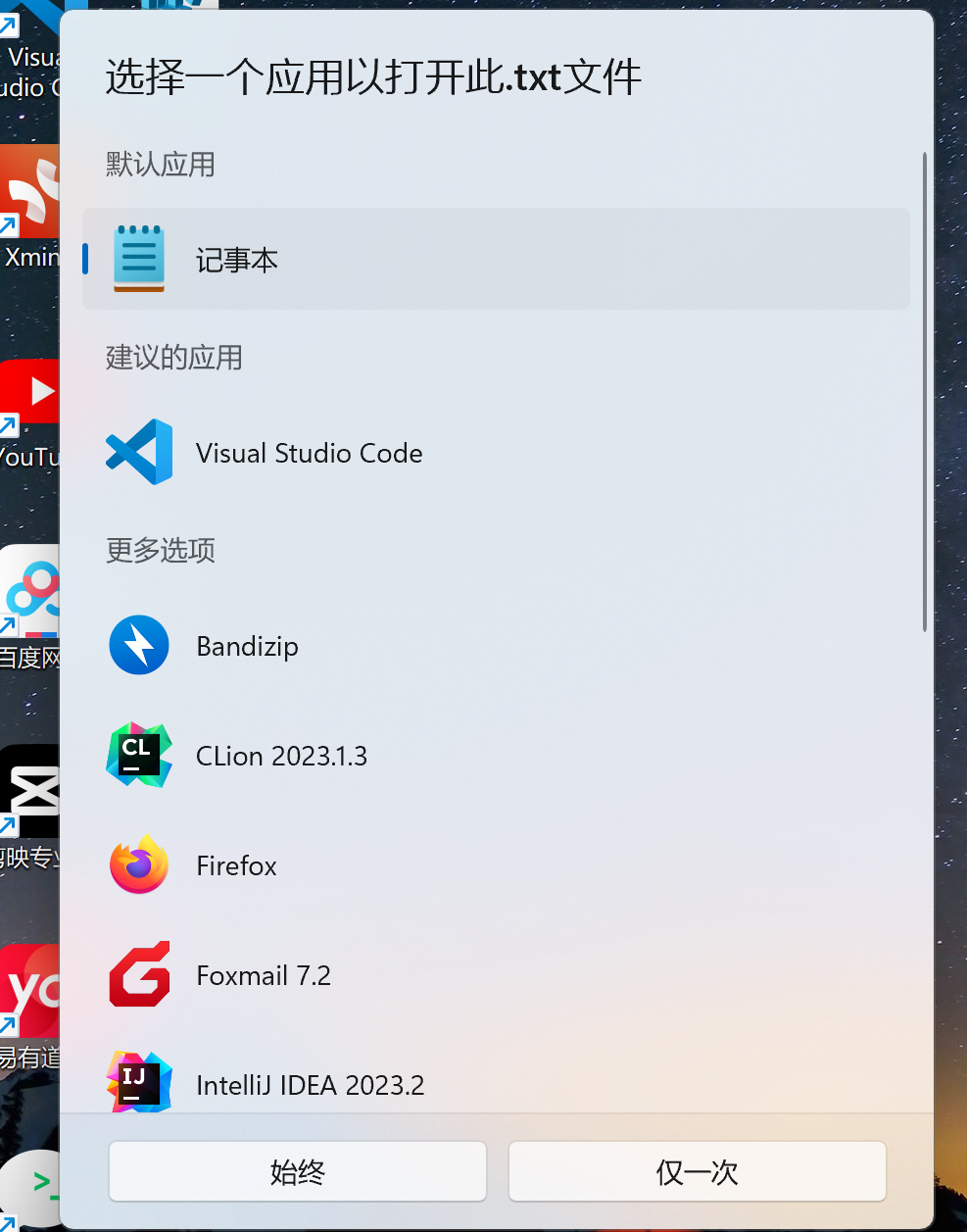Image resolution: width=967 pixels, height=1232 pixels.
Task: Click the "CLion 2023.1.3" name text
Action: click(282, 757)
